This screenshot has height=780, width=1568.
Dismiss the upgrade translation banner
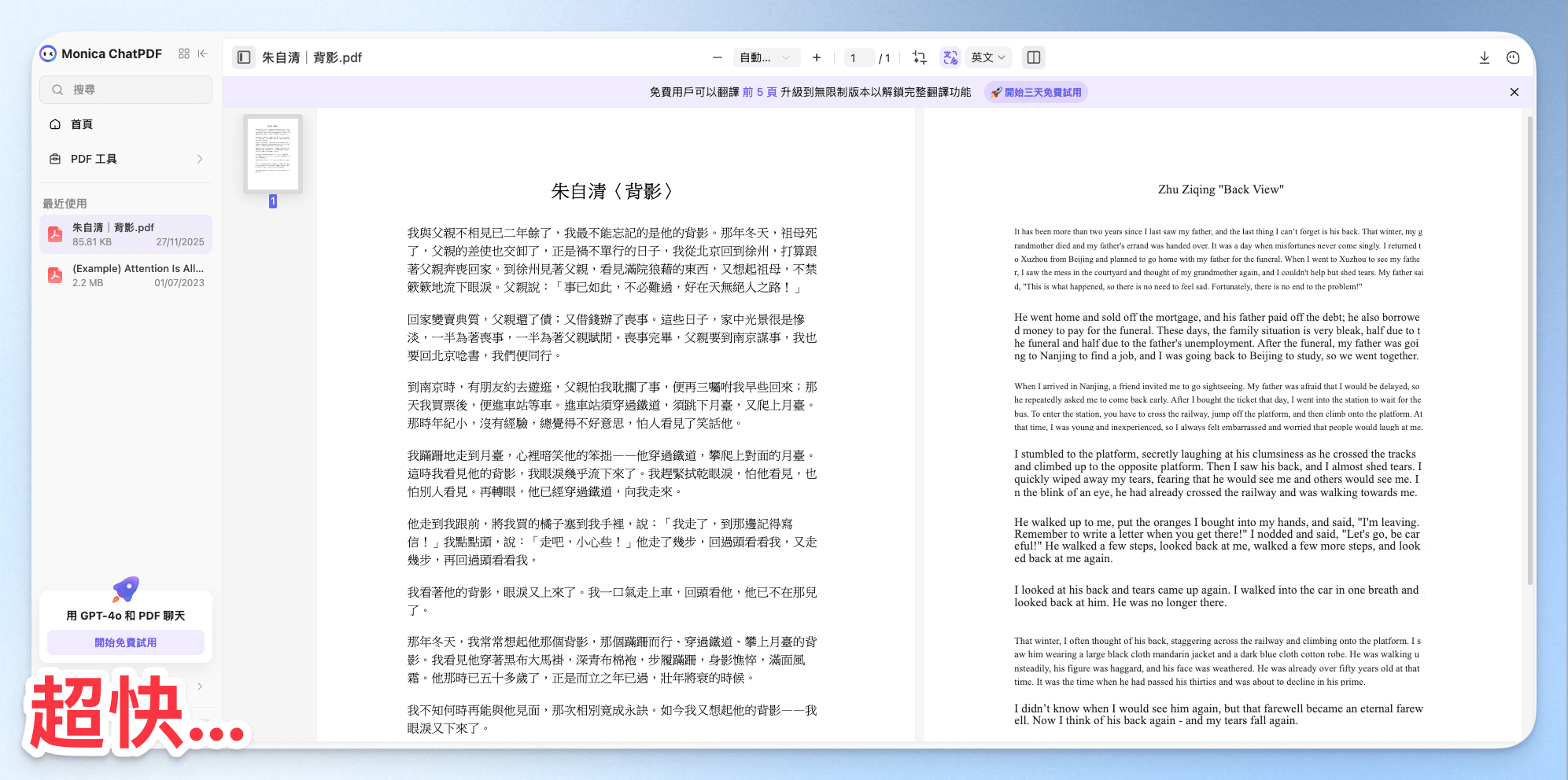(x=1514, y=92)
